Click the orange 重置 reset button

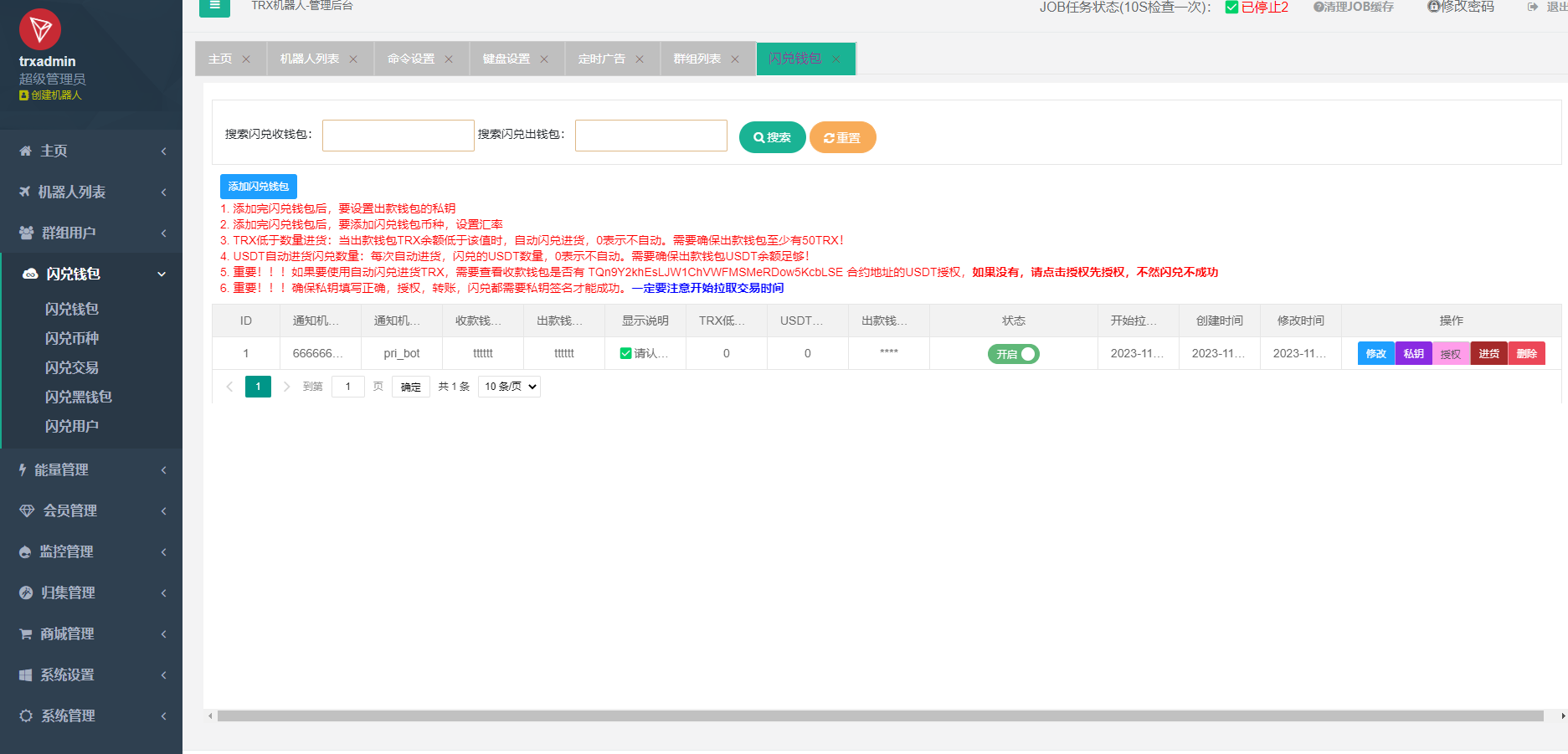pyautogui.click(x=843, y=137)
